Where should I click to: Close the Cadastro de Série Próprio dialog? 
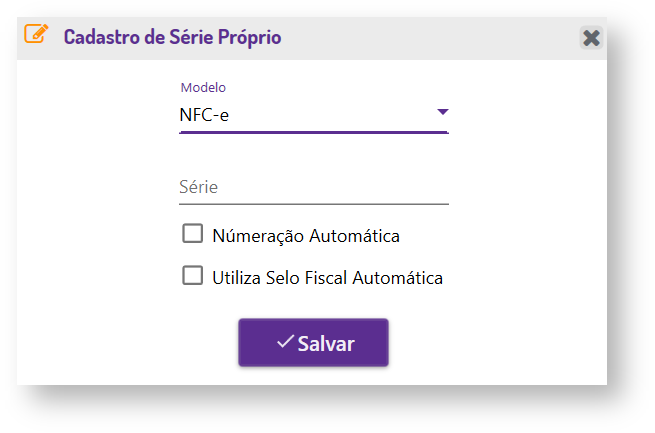point(591,38)
